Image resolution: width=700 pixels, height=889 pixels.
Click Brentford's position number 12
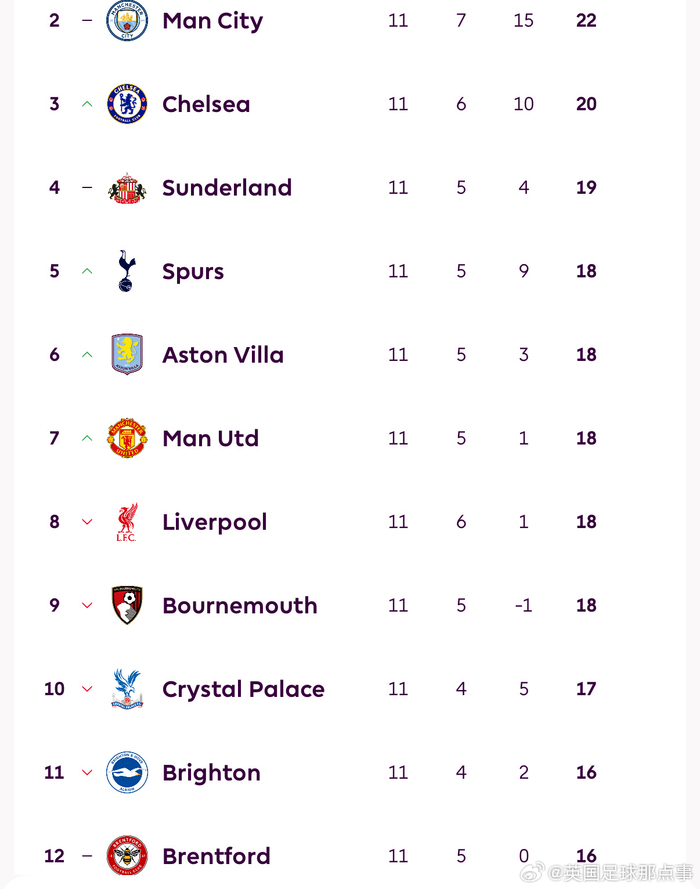tap(54, 856)
